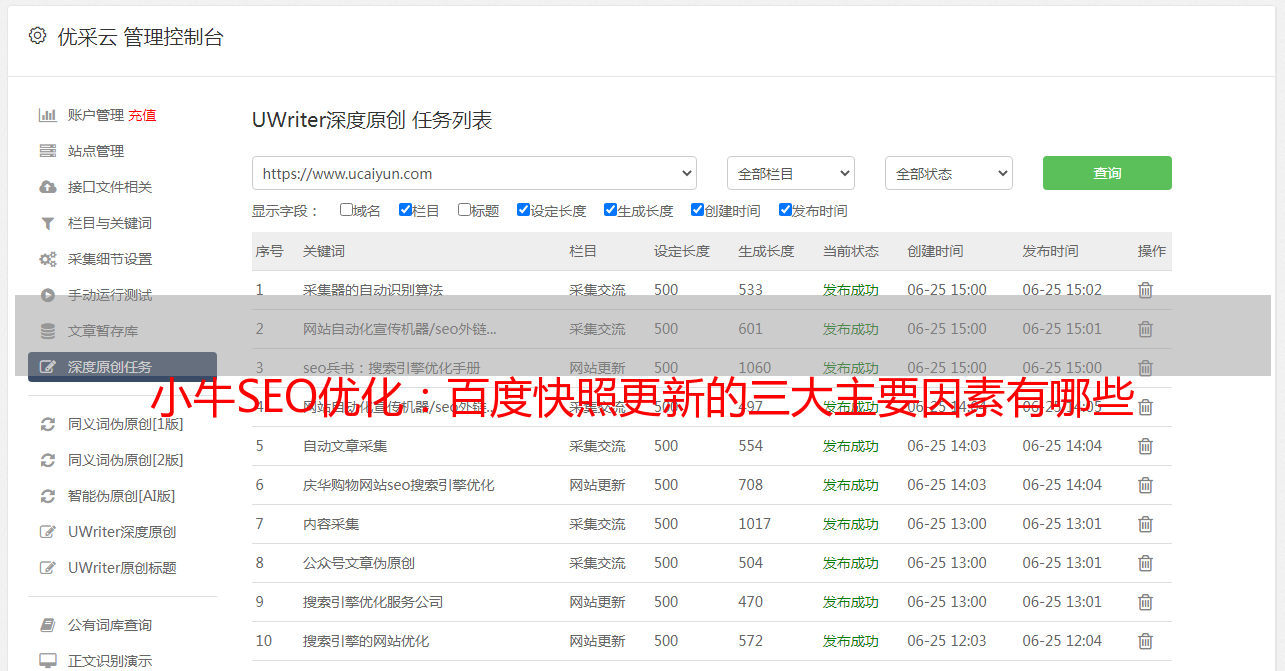Click the keyword 公众号文章伪原创
Viewport: 1285px width, 671px height.
pos(359,563)
